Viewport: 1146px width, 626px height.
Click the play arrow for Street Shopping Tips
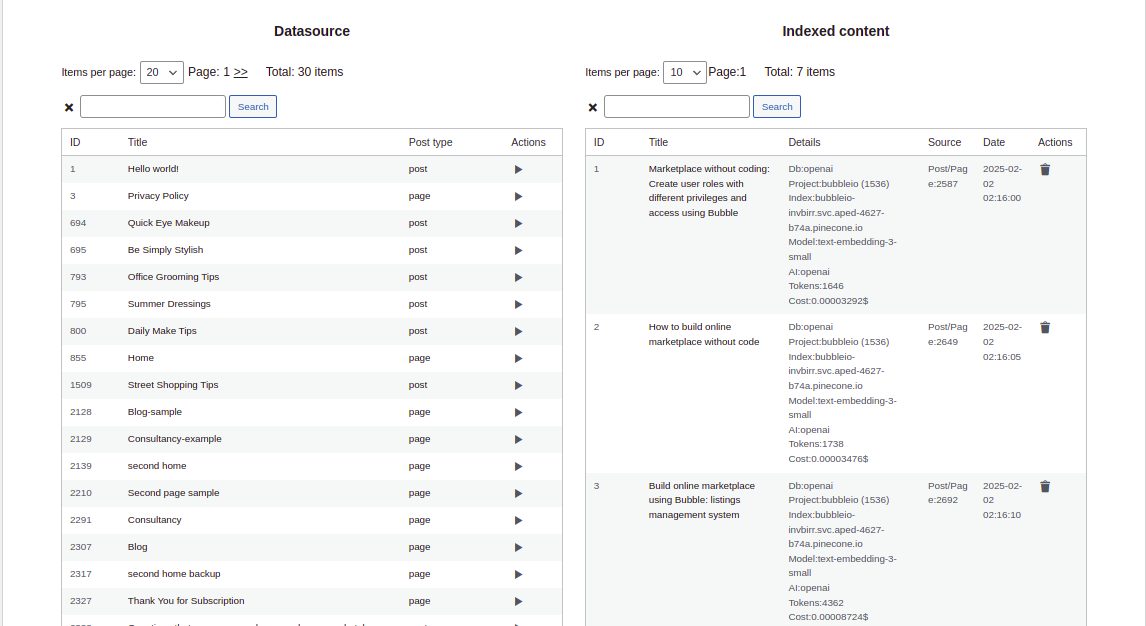pos(518,386)
